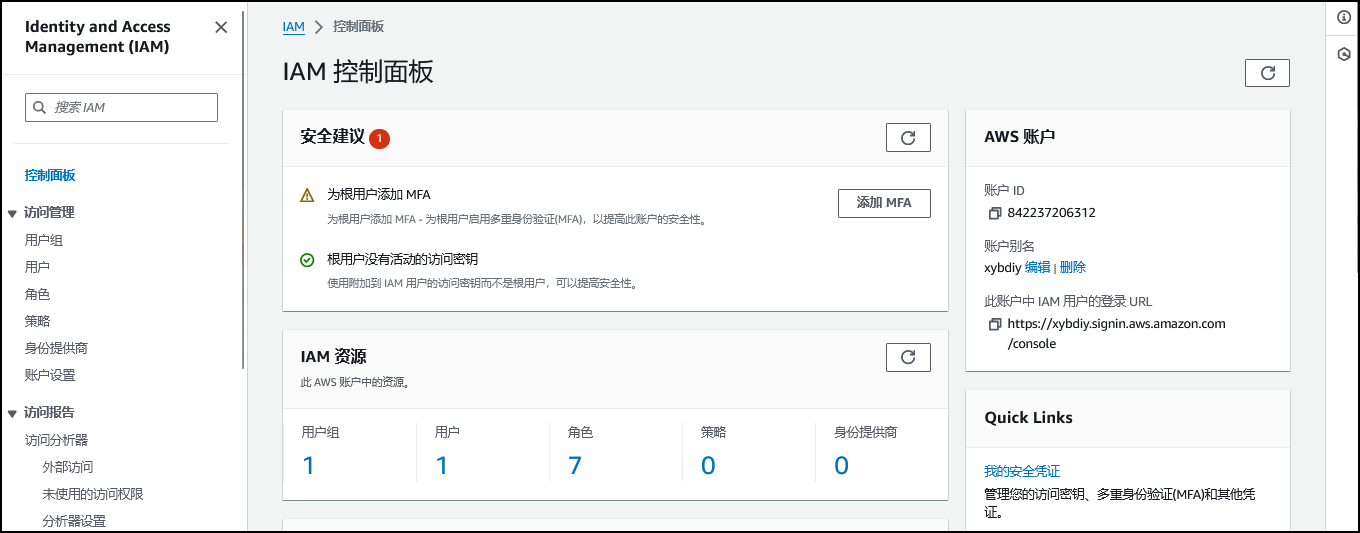Collapse the 访问管理 section
Viewport: 1360px width, 533px height.
point(12,213)
